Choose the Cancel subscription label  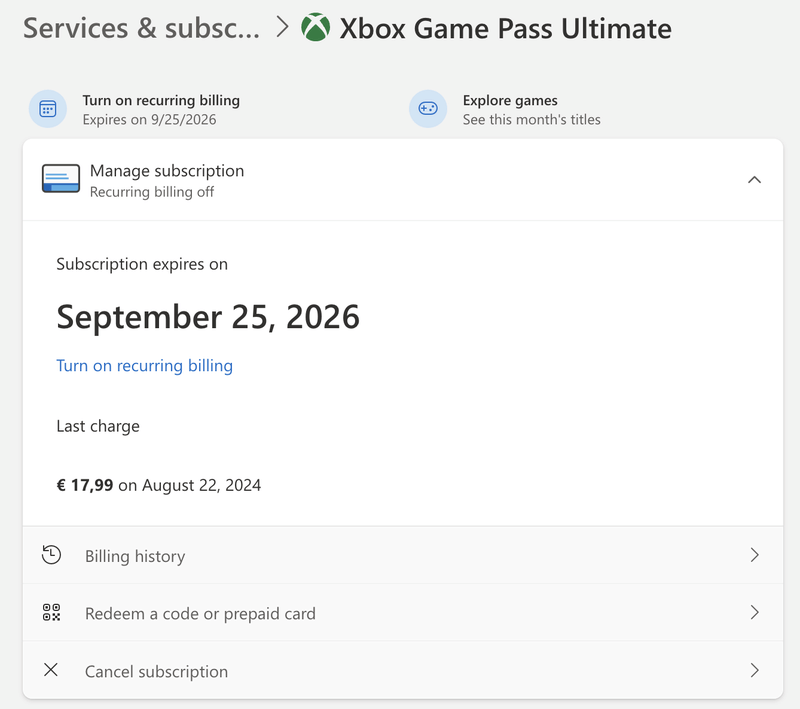[156, 672]
